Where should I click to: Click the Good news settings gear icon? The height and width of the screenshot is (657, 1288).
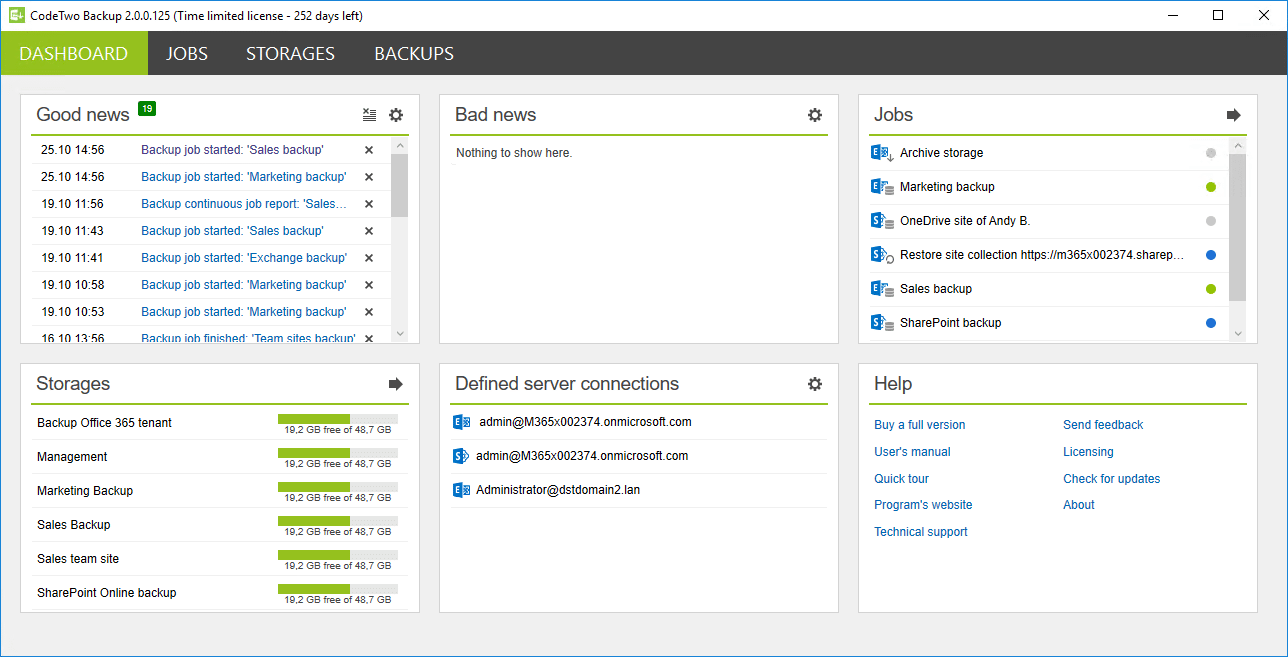point(396,115)
